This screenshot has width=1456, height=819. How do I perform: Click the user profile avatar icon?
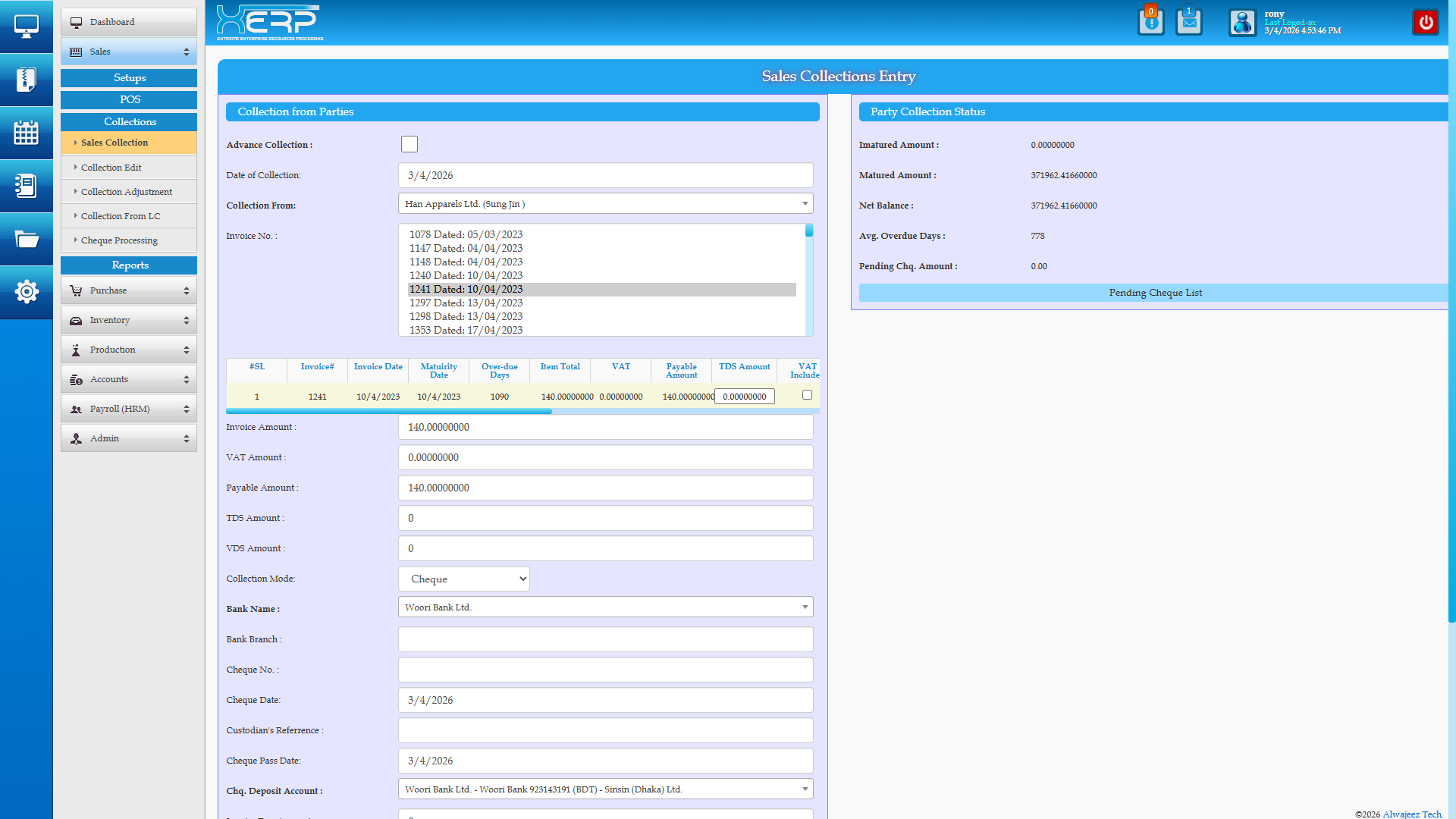click(x=1242, y=23)
